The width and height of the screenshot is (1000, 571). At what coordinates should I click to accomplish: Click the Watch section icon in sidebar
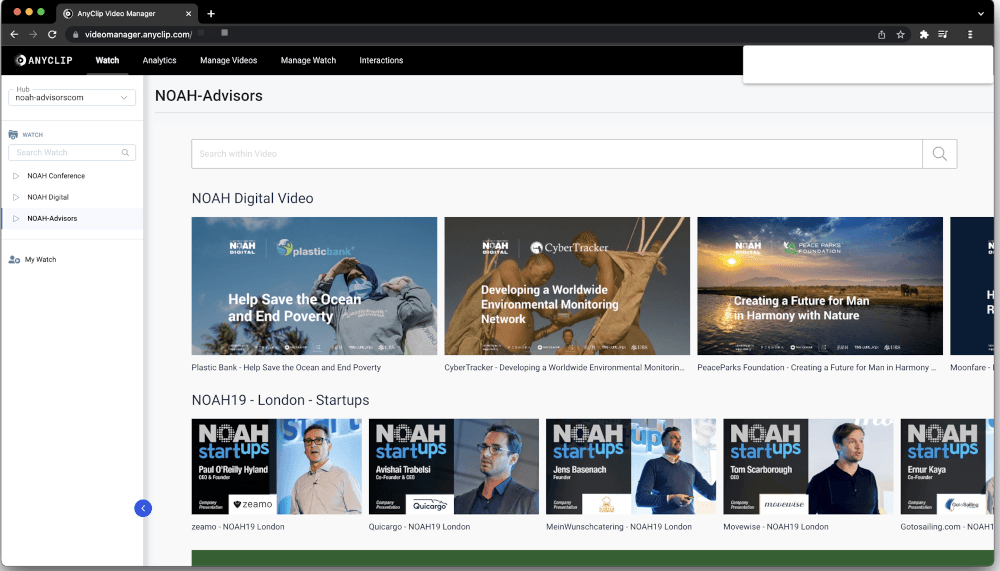pos(13,135)
